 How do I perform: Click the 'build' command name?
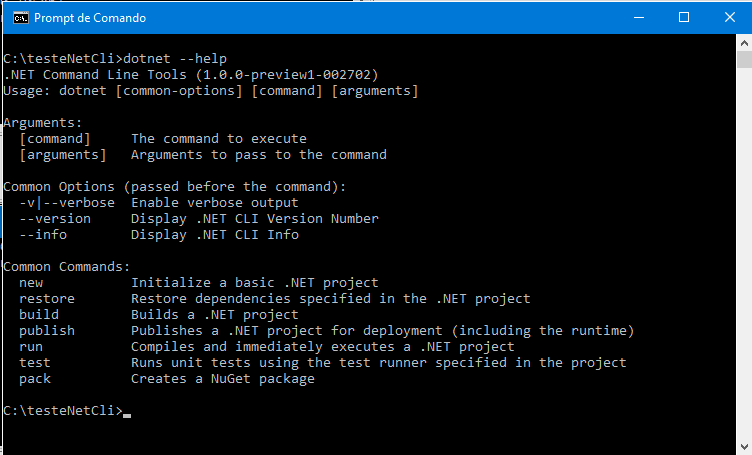[39, 315]
